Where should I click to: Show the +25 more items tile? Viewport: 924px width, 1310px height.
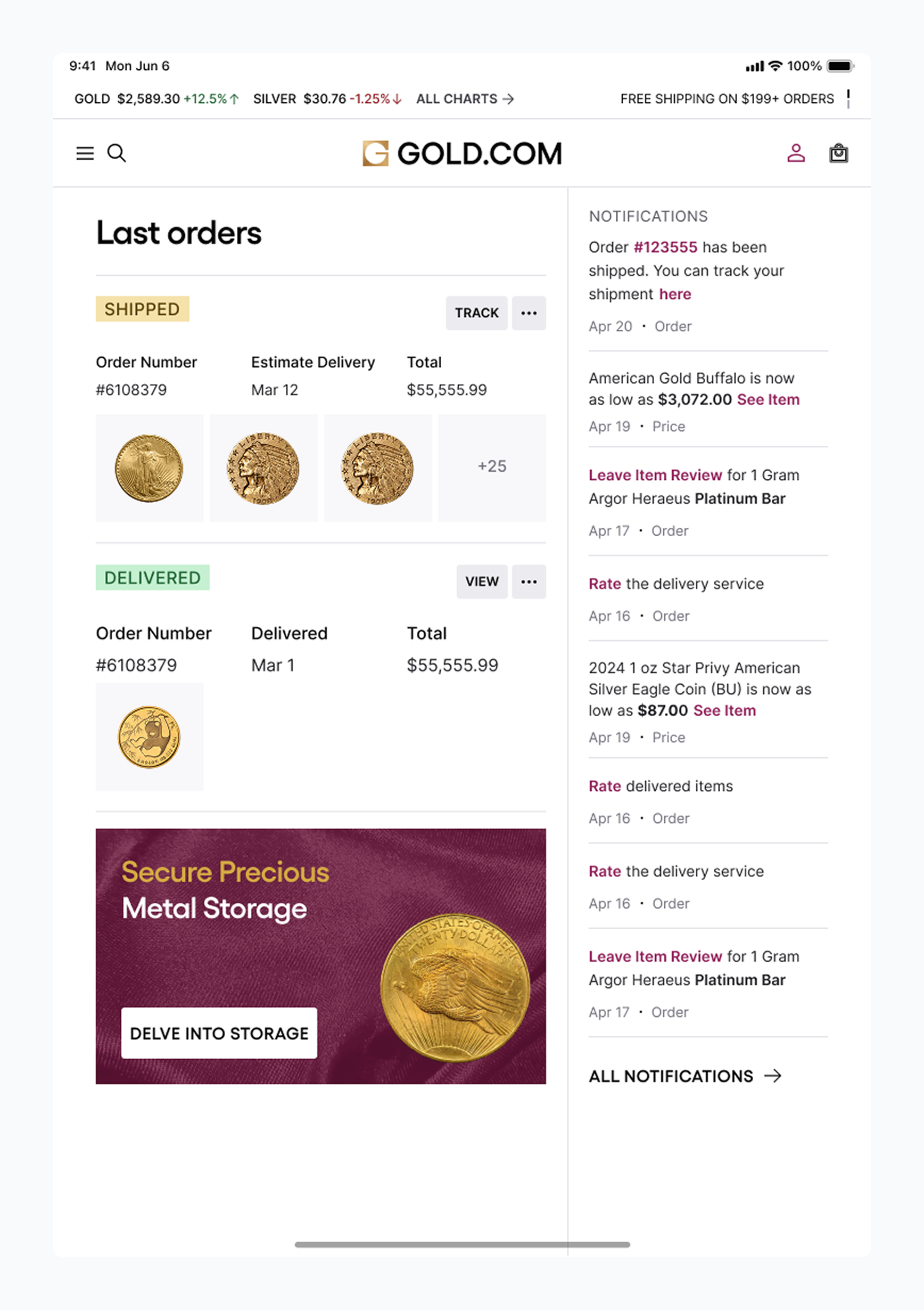(492, 468)
